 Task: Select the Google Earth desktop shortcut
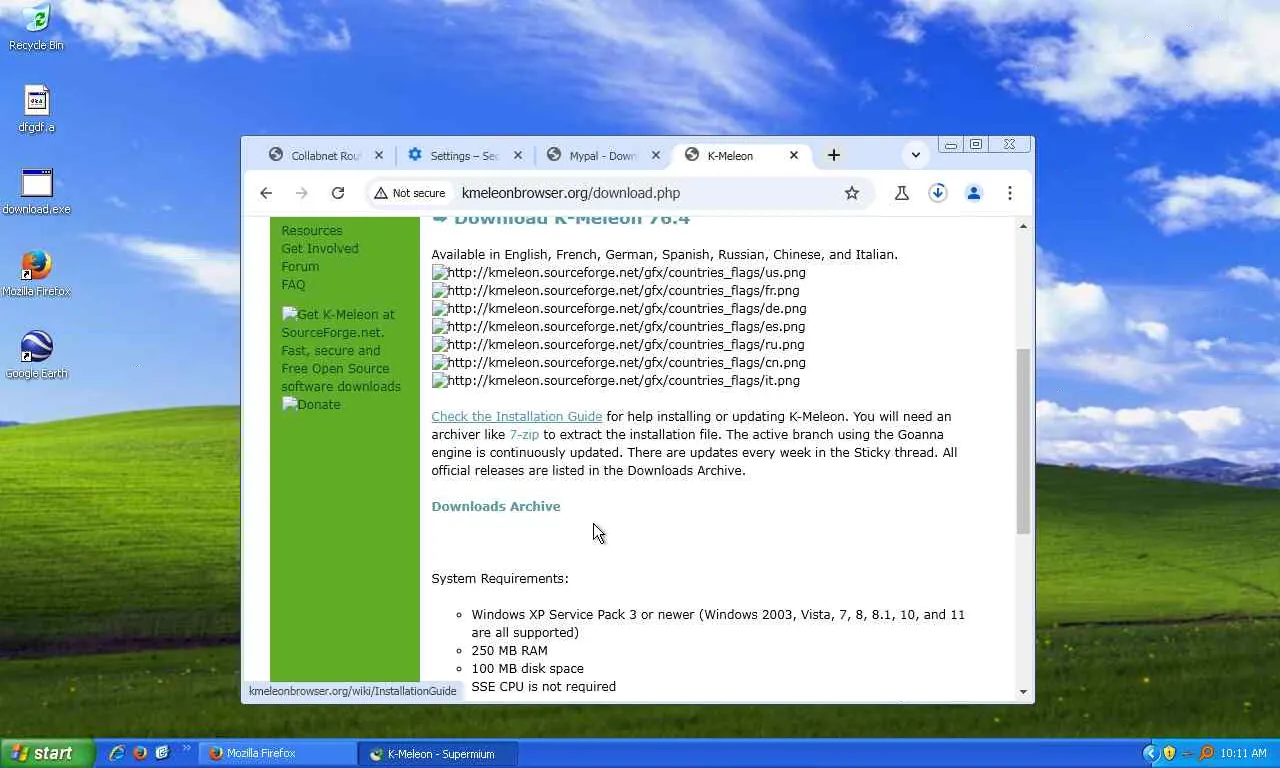point(36,355)
